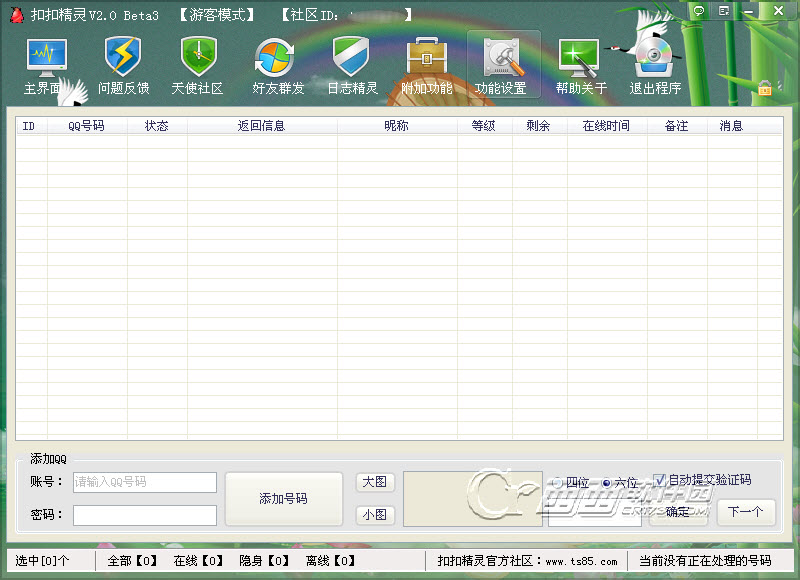This screenshot has height=580, width=800.
Task: Sort by the 在线时间 column header
Action: [x=607, y=126]
